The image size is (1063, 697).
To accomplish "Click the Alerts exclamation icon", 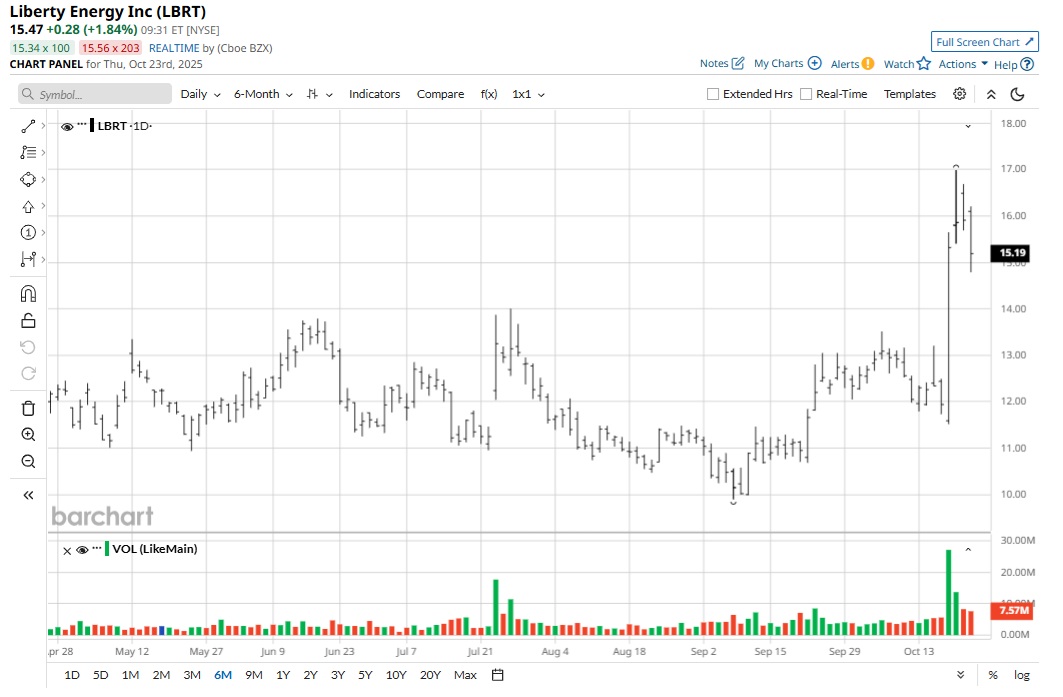I will click(x=868, y=64).
